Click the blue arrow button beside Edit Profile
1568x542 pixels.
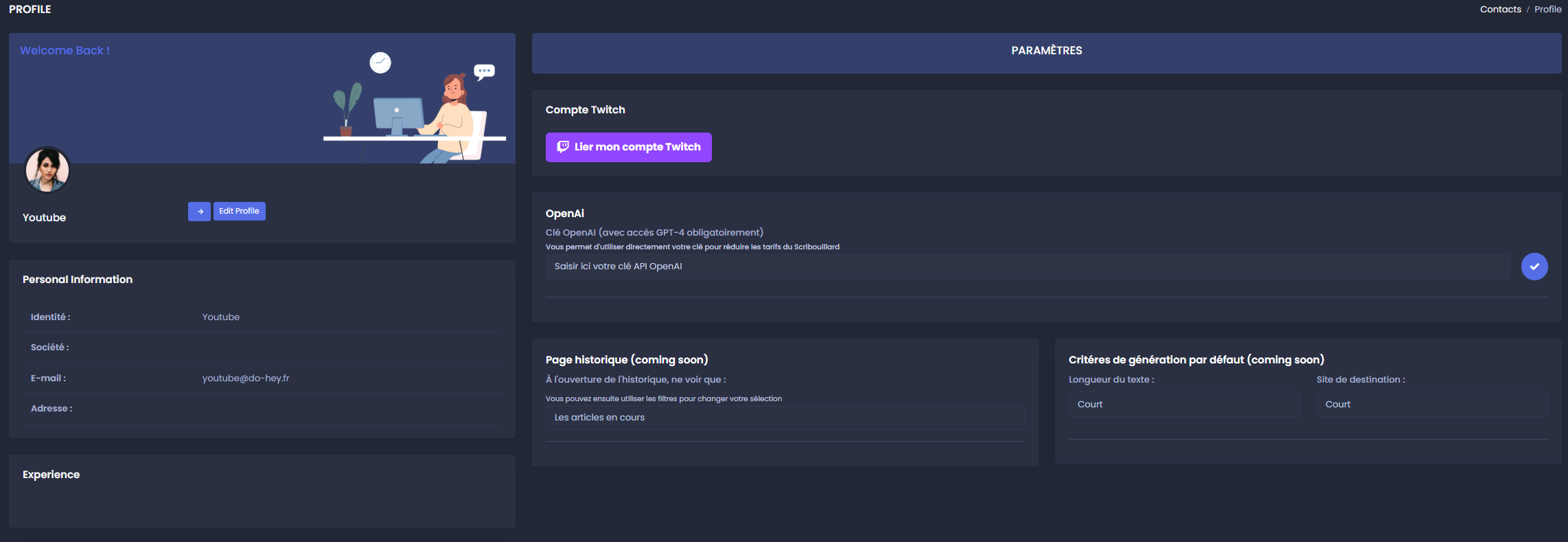[x=199, y=212]
